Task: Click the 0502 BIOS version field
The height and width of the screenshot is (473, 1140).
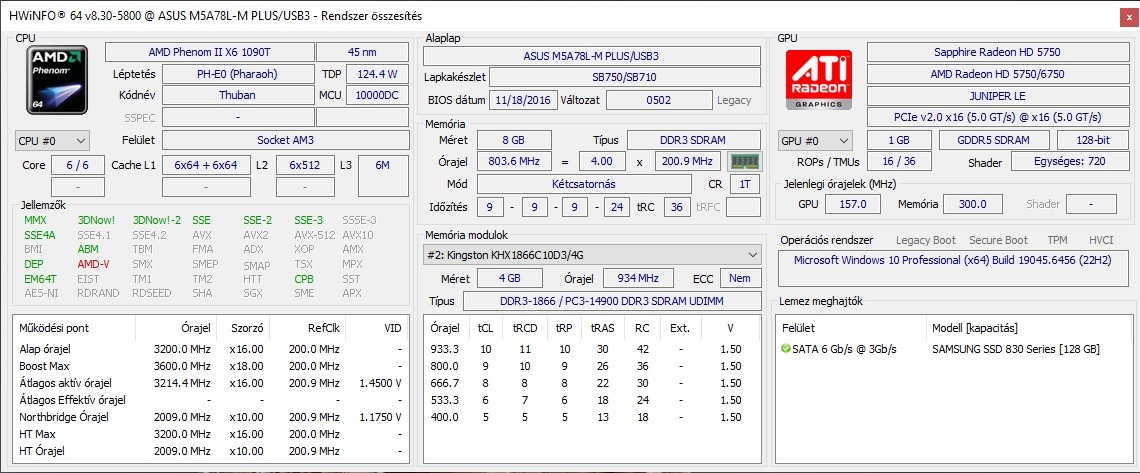Action: tap(659, 100)
